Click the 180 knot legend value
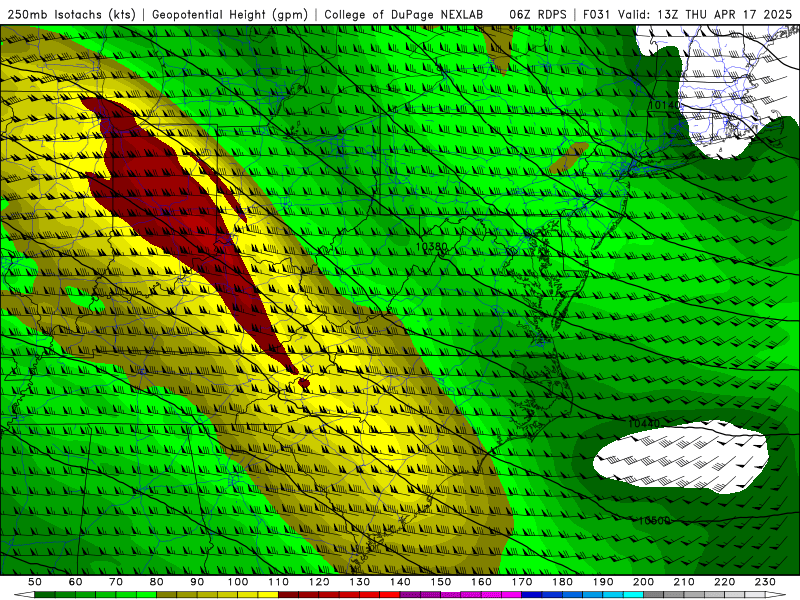This screenshot has height=600, width=800. coord(563,582)
